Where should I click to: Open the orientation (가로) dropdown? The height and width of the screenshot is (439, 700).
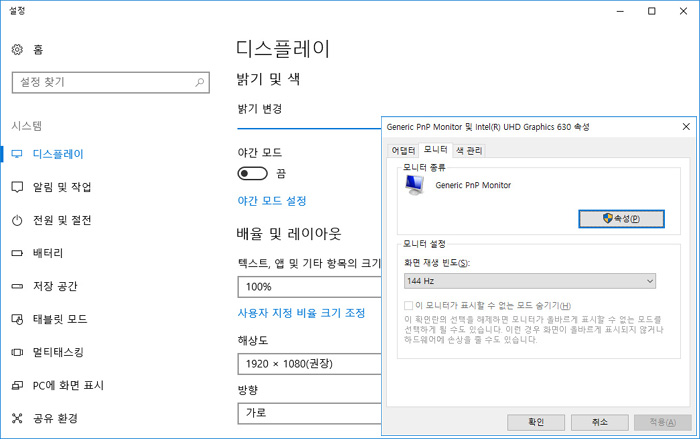pyautogui.click(x=308, y=412)
